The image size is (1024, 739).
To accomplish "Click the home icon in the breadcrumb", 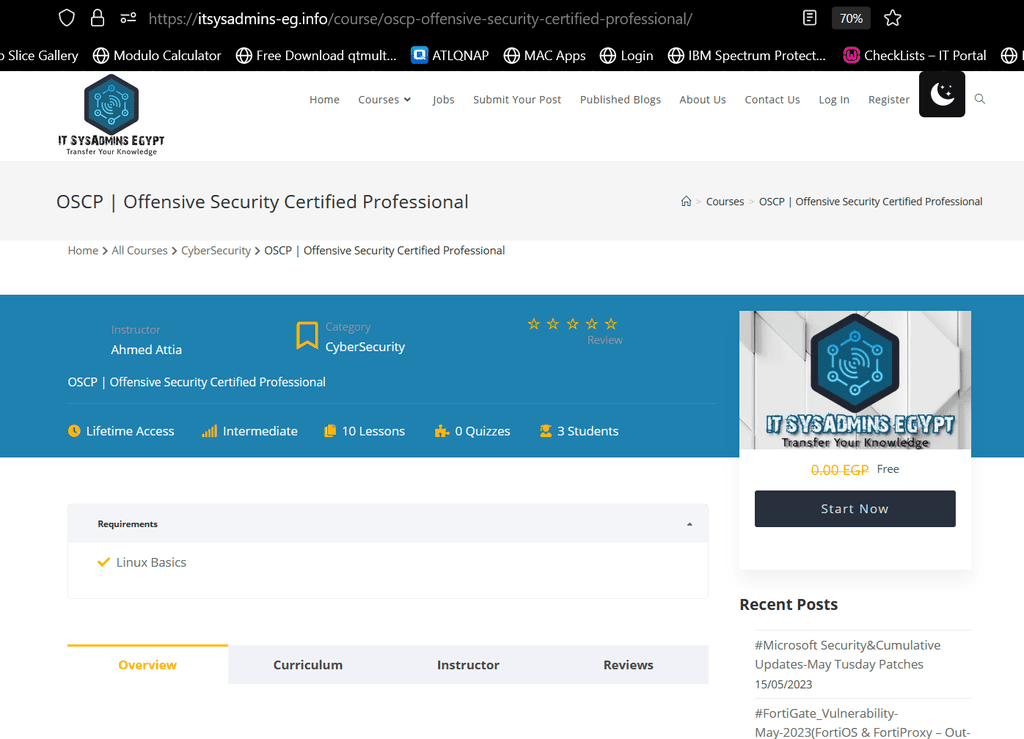I will tap(686, 201).
